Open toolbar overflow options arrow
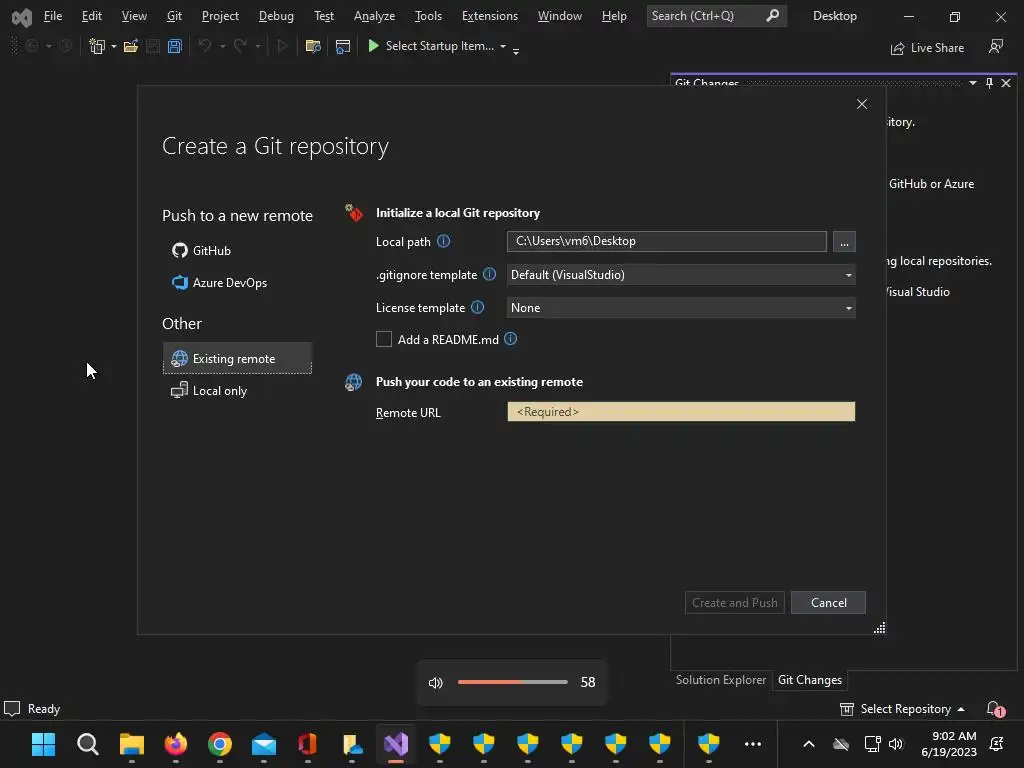 (x=516, y=50)
